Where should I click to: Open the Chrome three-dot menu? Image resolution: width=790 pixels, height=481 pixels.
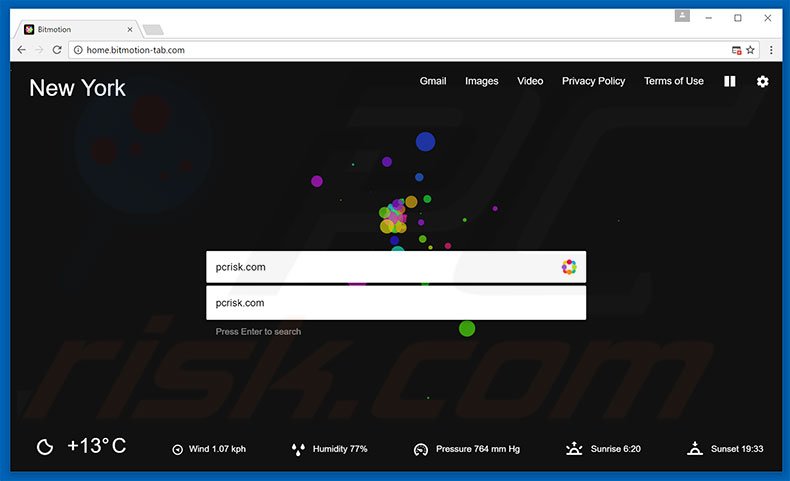click(771, 50)
